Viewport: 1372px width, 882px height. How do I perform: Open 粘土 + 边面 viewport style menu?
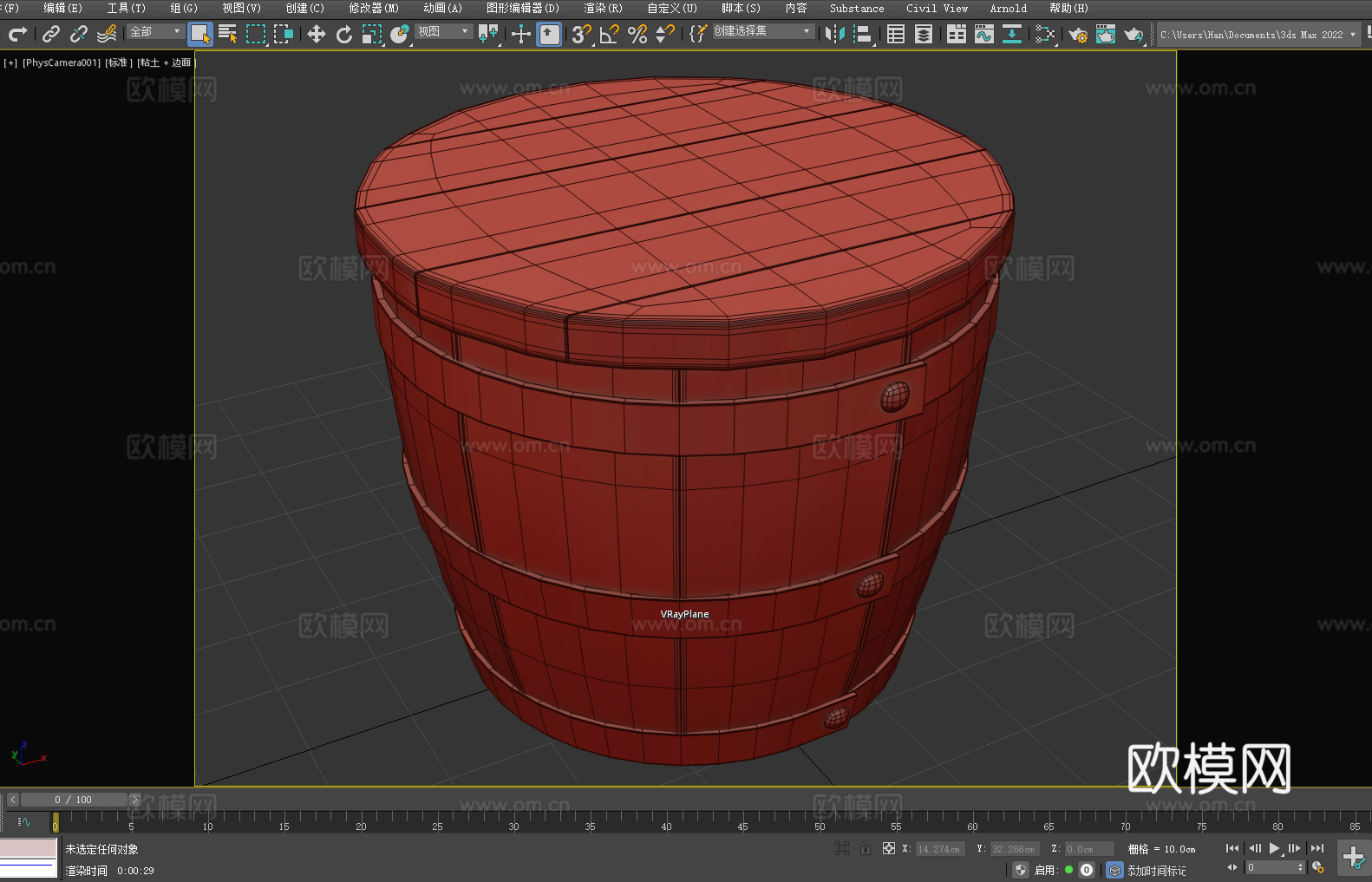[167, 62]
